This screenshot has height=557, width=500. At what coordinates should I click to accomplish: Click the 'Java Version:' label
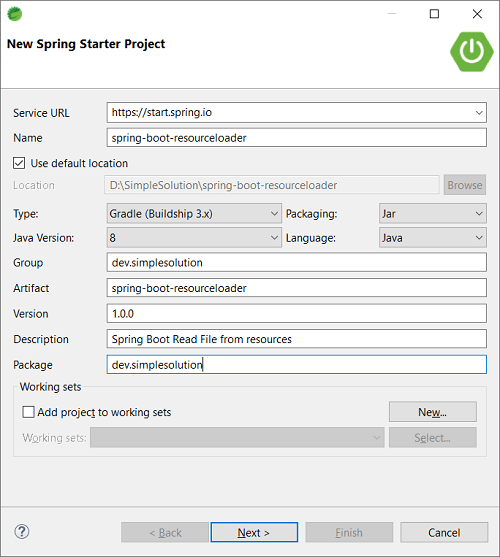(x=44, y=238)
